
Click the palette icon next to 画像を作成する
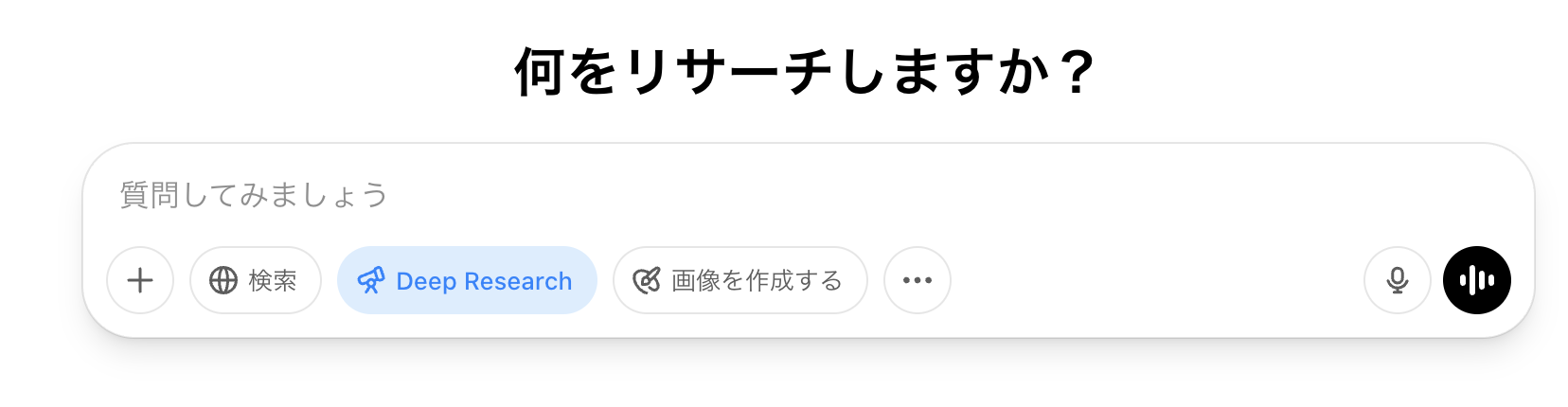(646, 280)
